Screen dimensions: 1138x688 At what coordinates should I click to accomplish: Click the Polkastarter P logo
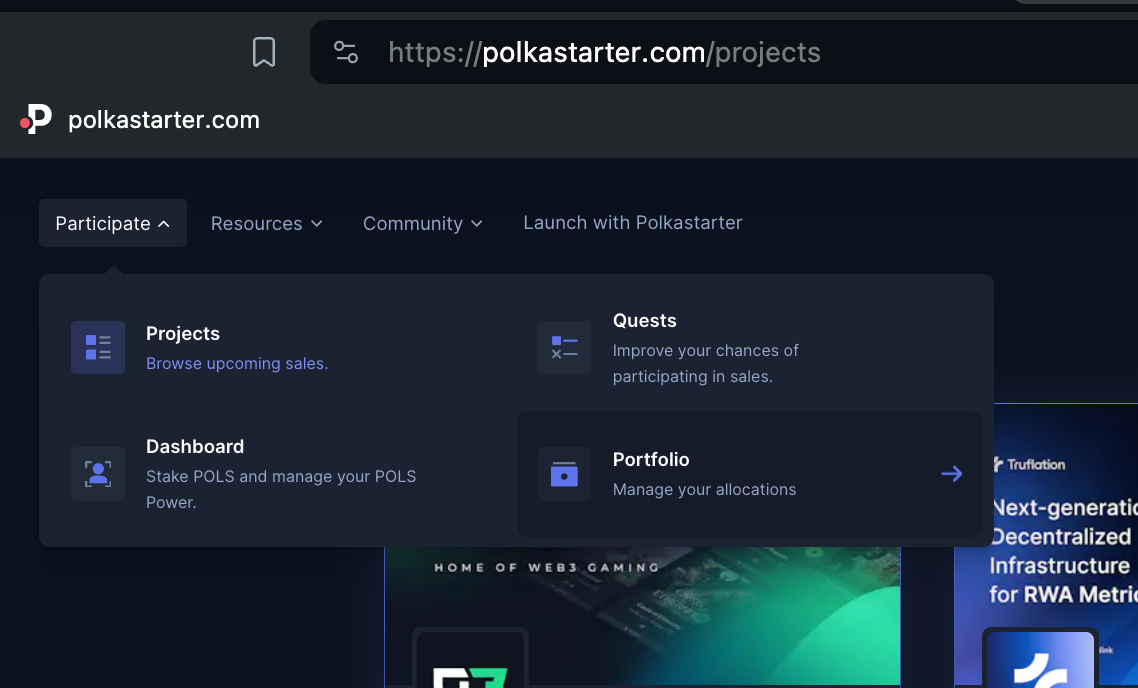[x=36, y=120]
